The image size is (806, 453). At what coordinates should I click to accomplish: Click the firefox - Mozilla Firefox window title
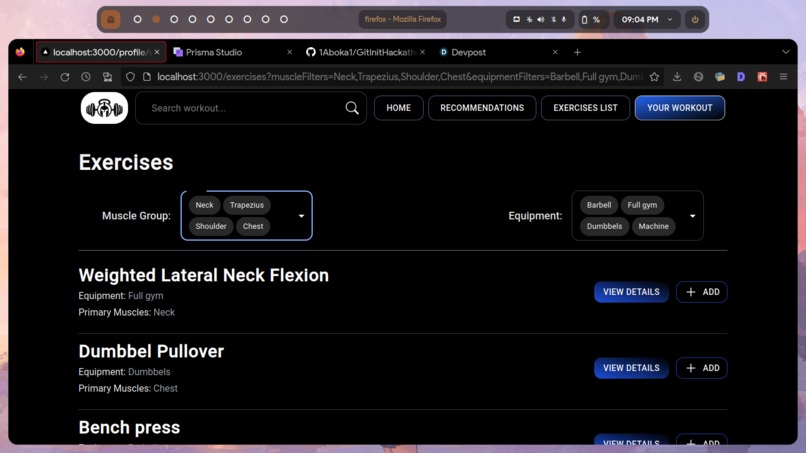(x=402, y=20)
